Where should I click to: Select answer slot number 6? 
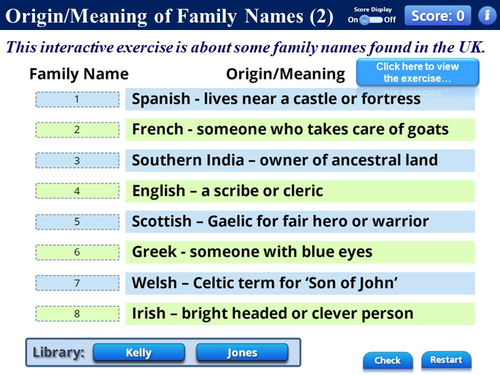pos(77,252)
